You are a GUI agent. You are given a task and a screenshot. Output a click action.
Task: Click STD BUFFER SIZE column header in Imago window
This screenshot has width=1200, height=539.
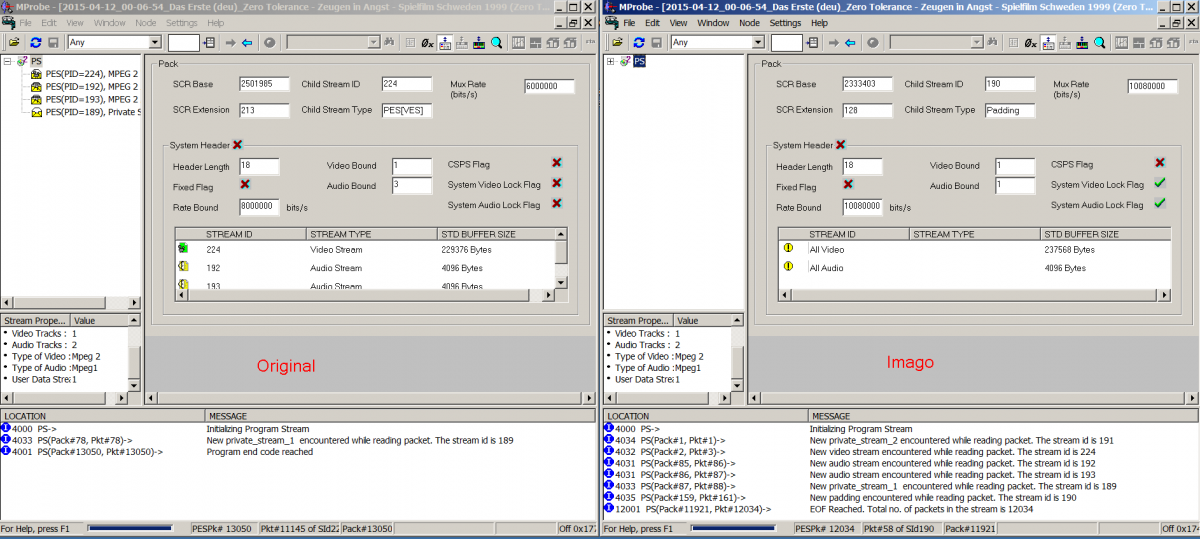(1100, 234)
